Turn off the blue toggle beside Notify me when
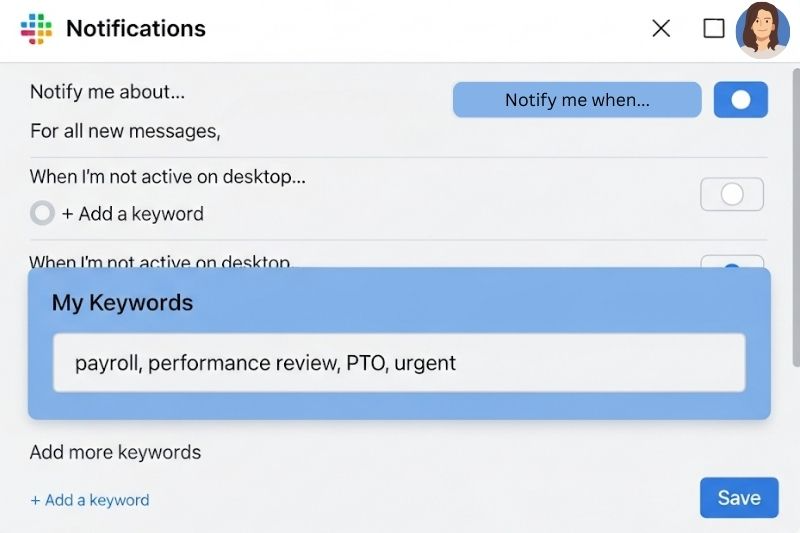The height and width of the screenshot is (533, 800). click(740, 99)
